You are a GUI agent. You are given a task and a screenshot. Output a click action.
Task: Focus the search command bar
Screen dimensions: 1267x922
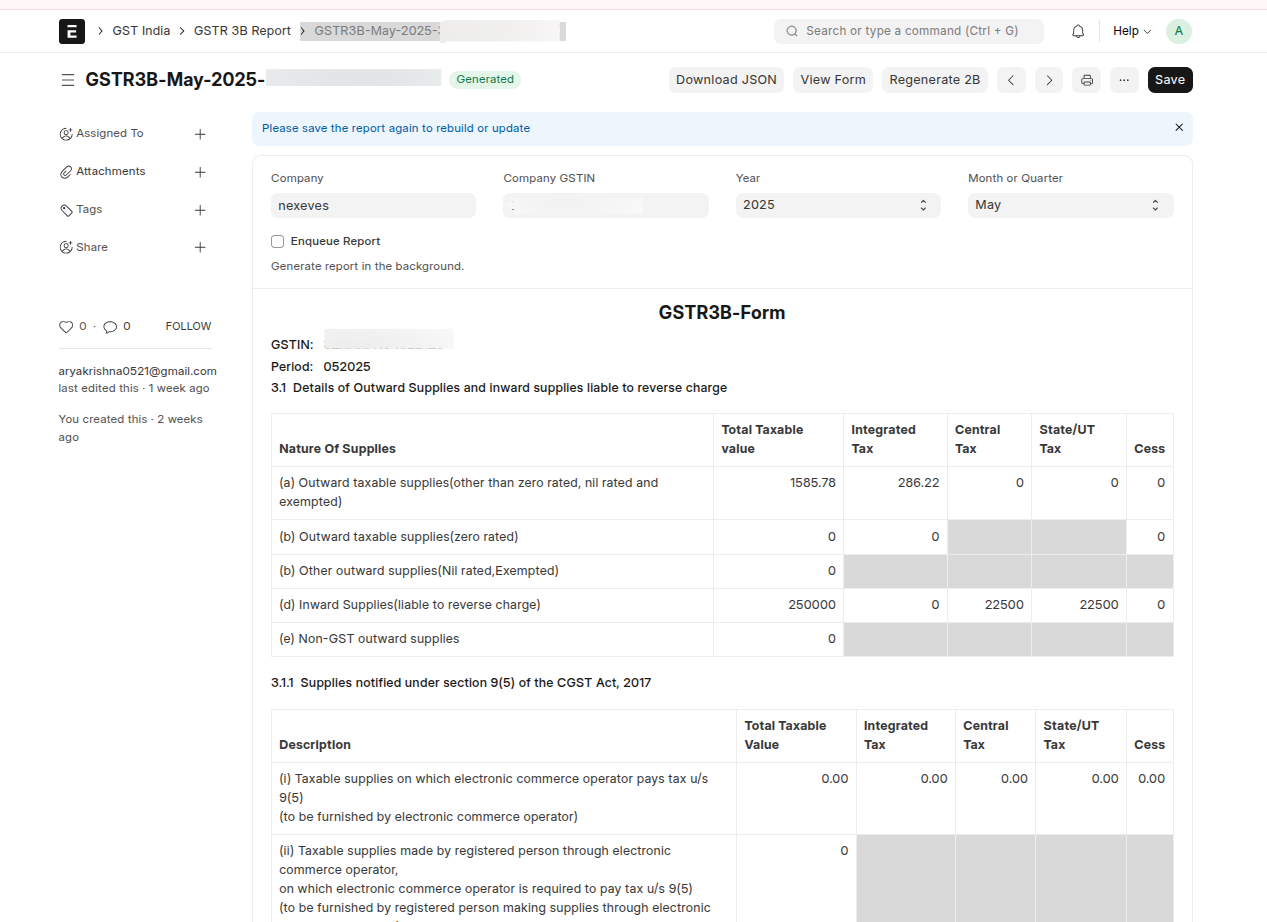pyautogui.click(x=909, y=31)
